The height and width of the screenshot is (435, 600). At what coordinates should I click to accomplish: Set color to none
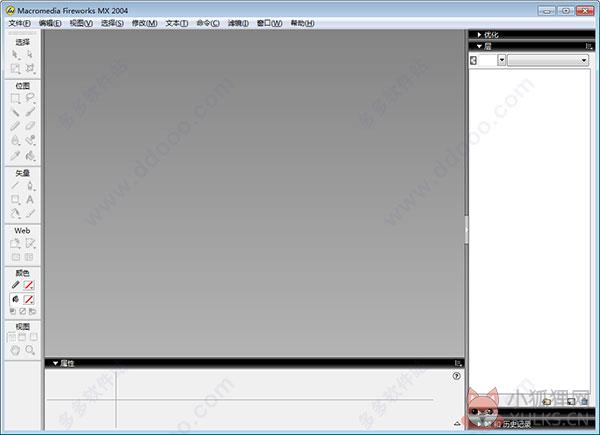click(23, 311)
